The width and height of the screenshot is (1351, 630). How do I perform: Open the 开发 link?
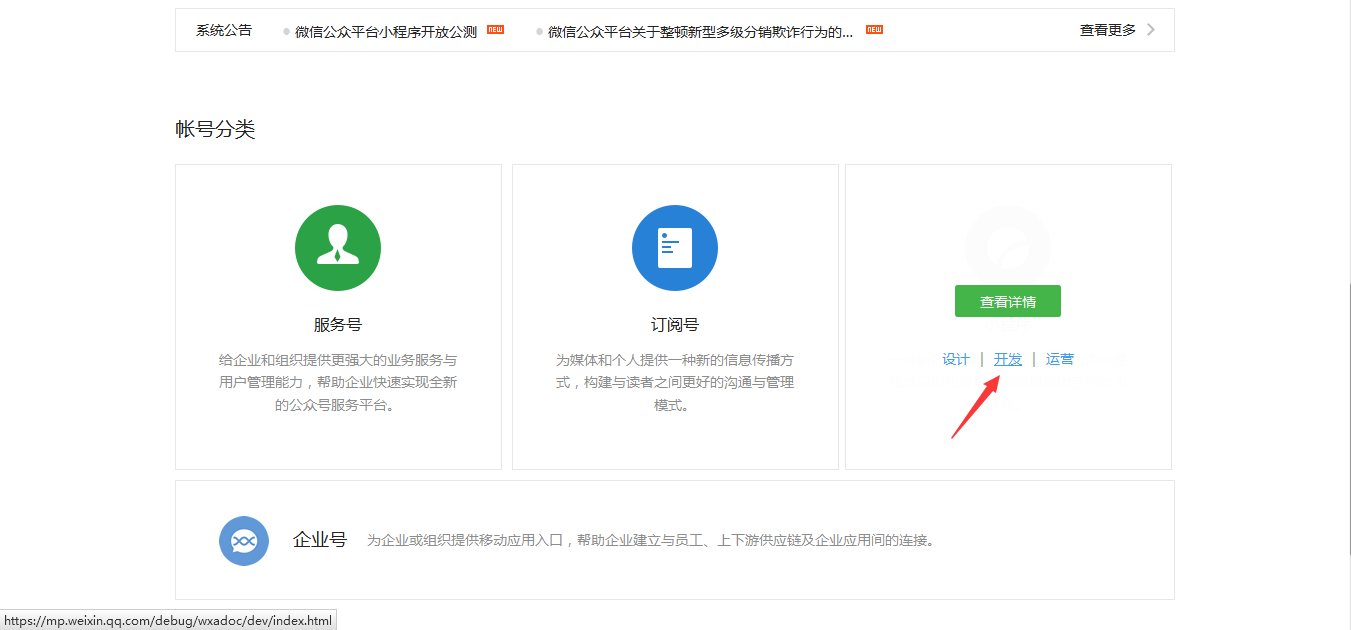(x=1008, y=359)
